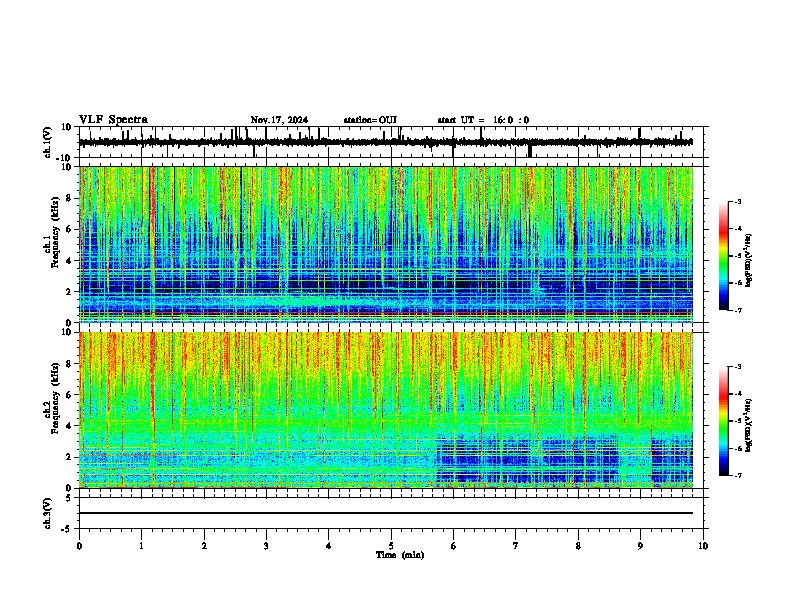
Task: Select the "start UT = 16:0 :0" text
Action: point(483,120)
